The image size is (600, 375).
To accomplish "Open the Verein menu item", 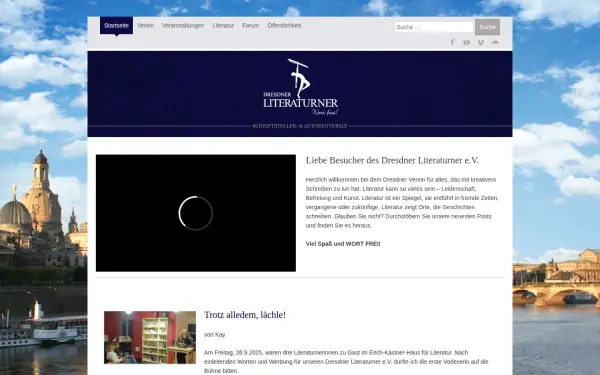I will (145, 26).
